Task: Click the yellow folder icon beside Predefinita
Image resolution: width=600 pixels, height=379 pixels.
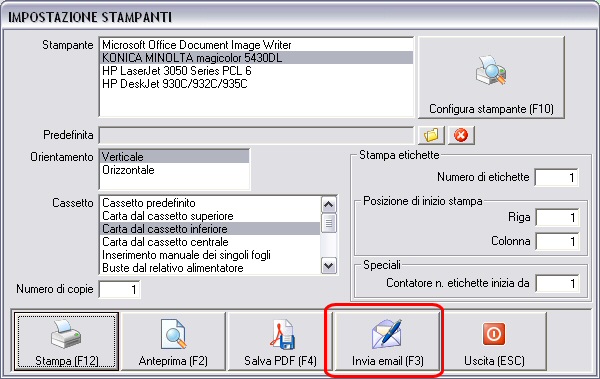Action: pyautogui.click(x=431, y=135)
